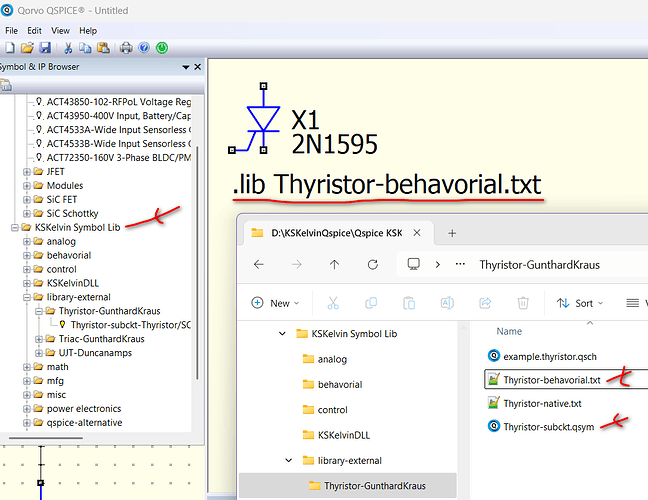The width and height of the screenshot is (648, 500).
Task: Select the math folder in the tree
Action: pyautogui.click(x=57, y=367)
